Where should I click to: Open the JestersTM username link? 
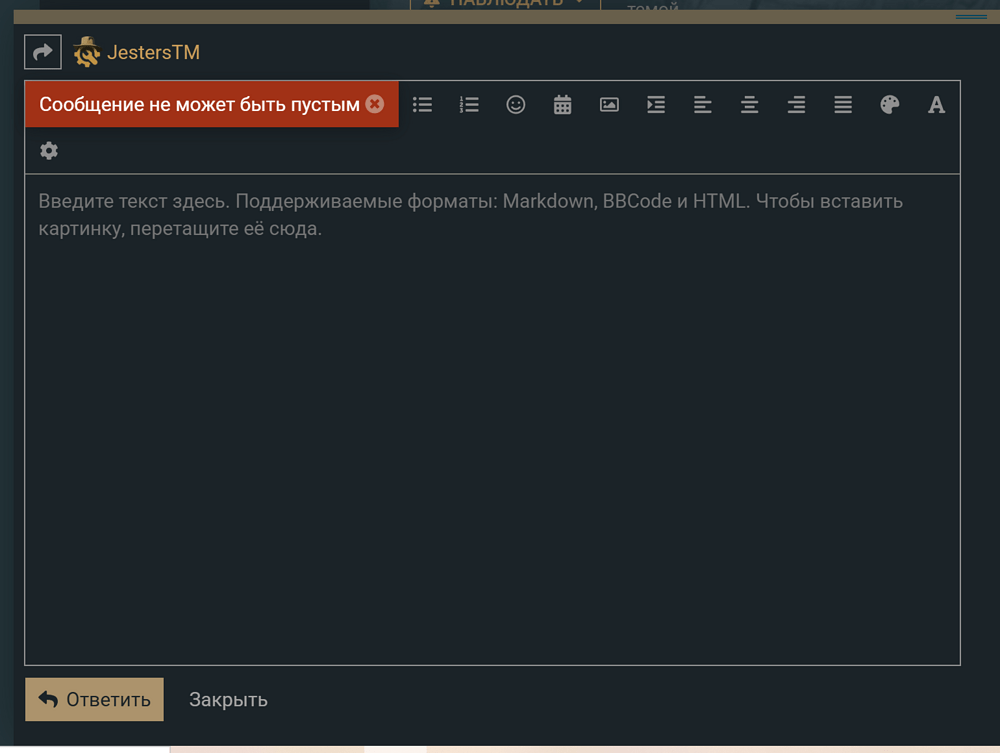coord(153,52)
